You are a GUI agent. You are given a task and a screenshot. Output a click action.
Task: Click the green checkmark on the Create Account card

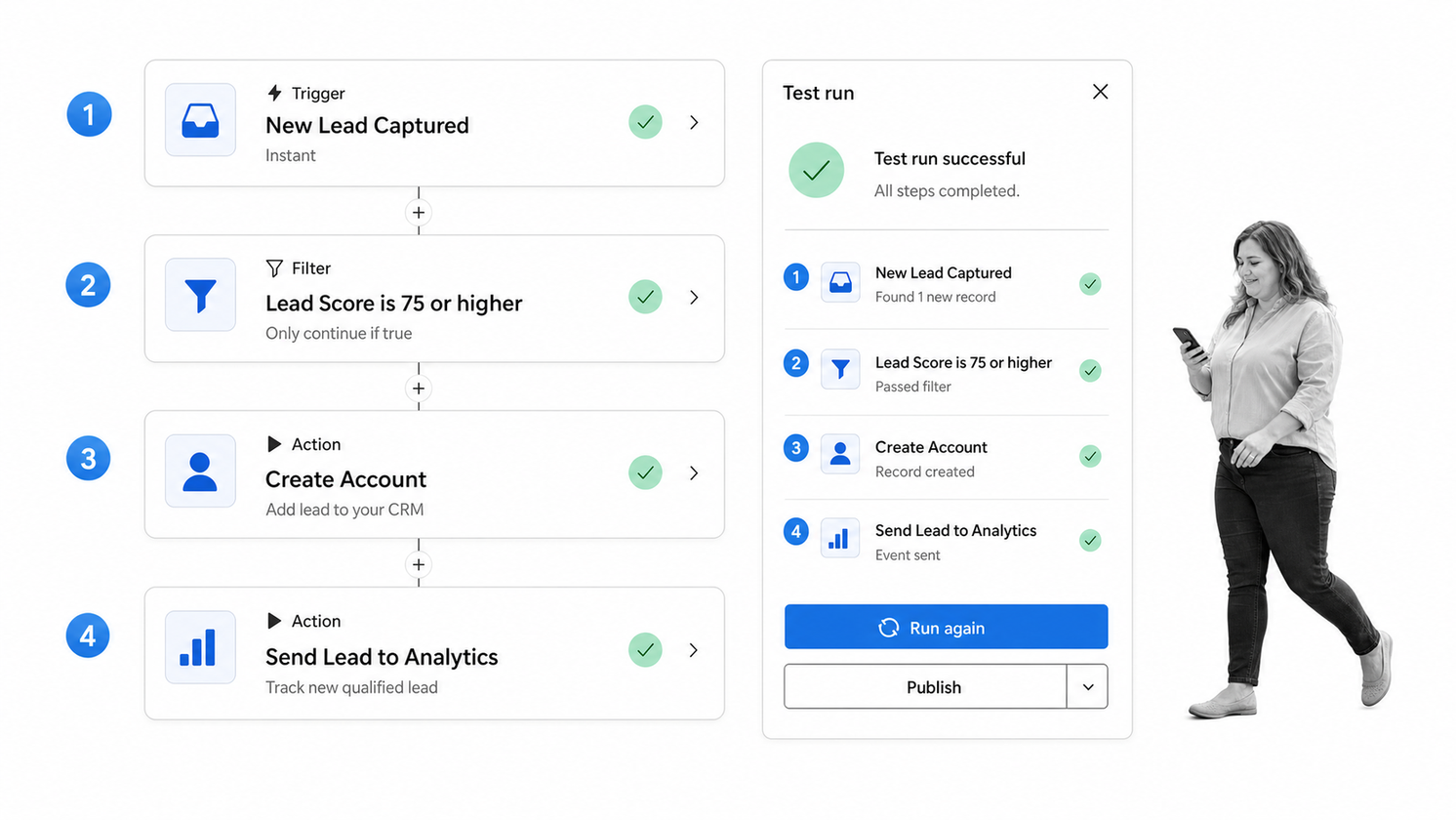point(645,472)
